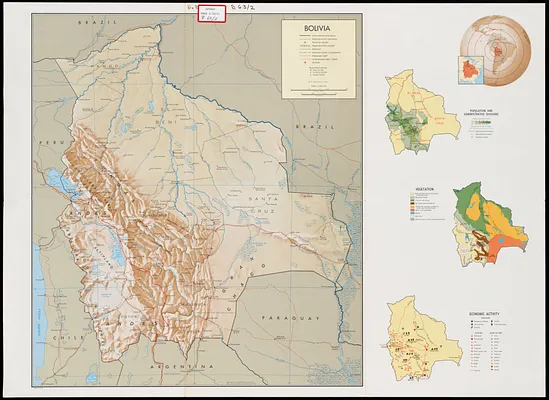Open the Economic Activity inset map

click(x=424, y=338)
